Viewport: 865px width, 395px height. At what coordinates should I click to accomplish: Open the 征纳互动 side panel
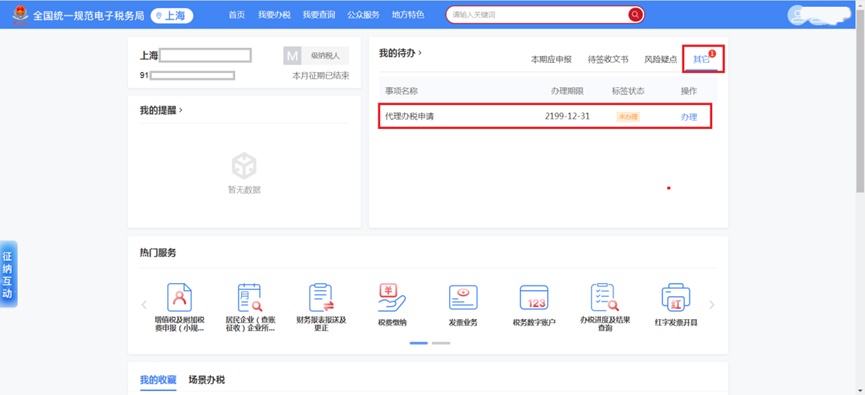[8, 274]
